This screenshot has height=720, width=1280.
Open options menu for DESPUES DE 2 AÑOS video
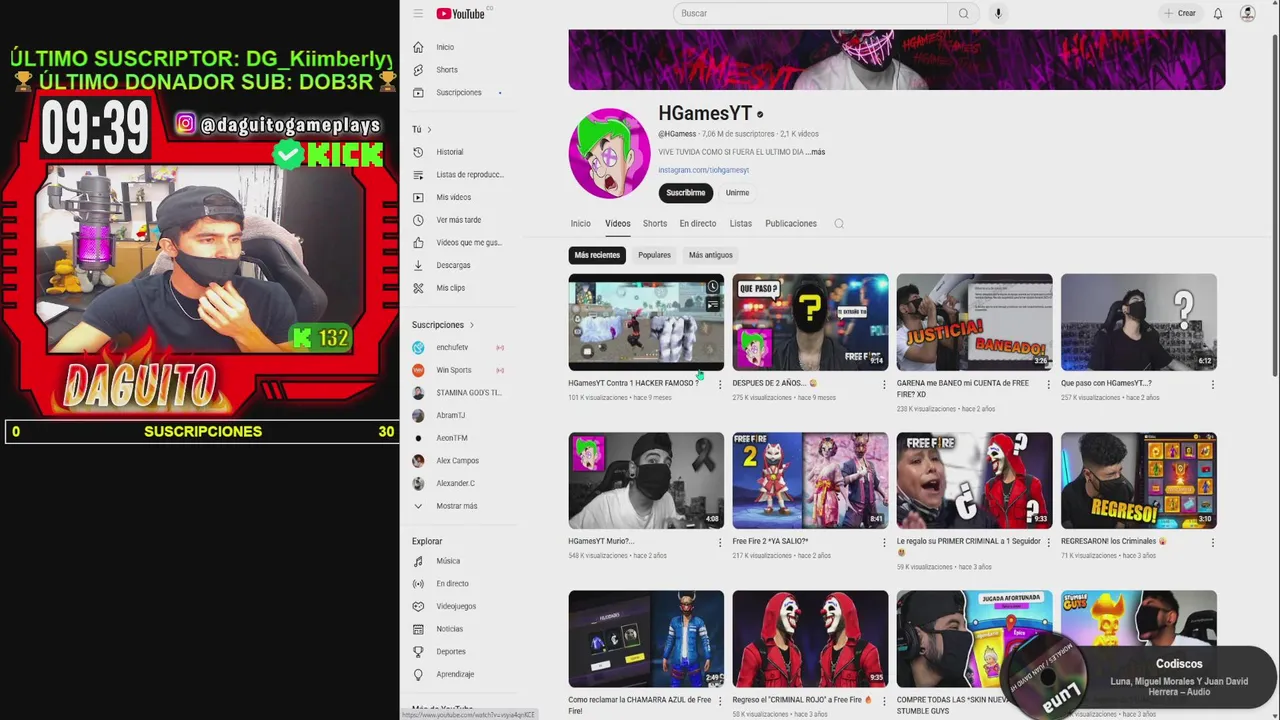coord(884,384)
